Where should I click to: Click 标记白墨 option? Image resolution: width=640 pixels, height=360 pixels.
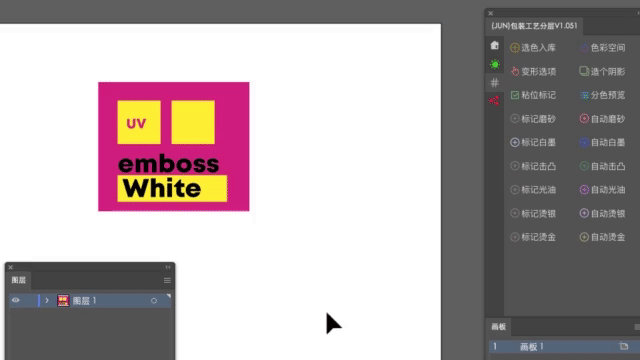click(533, 142)
